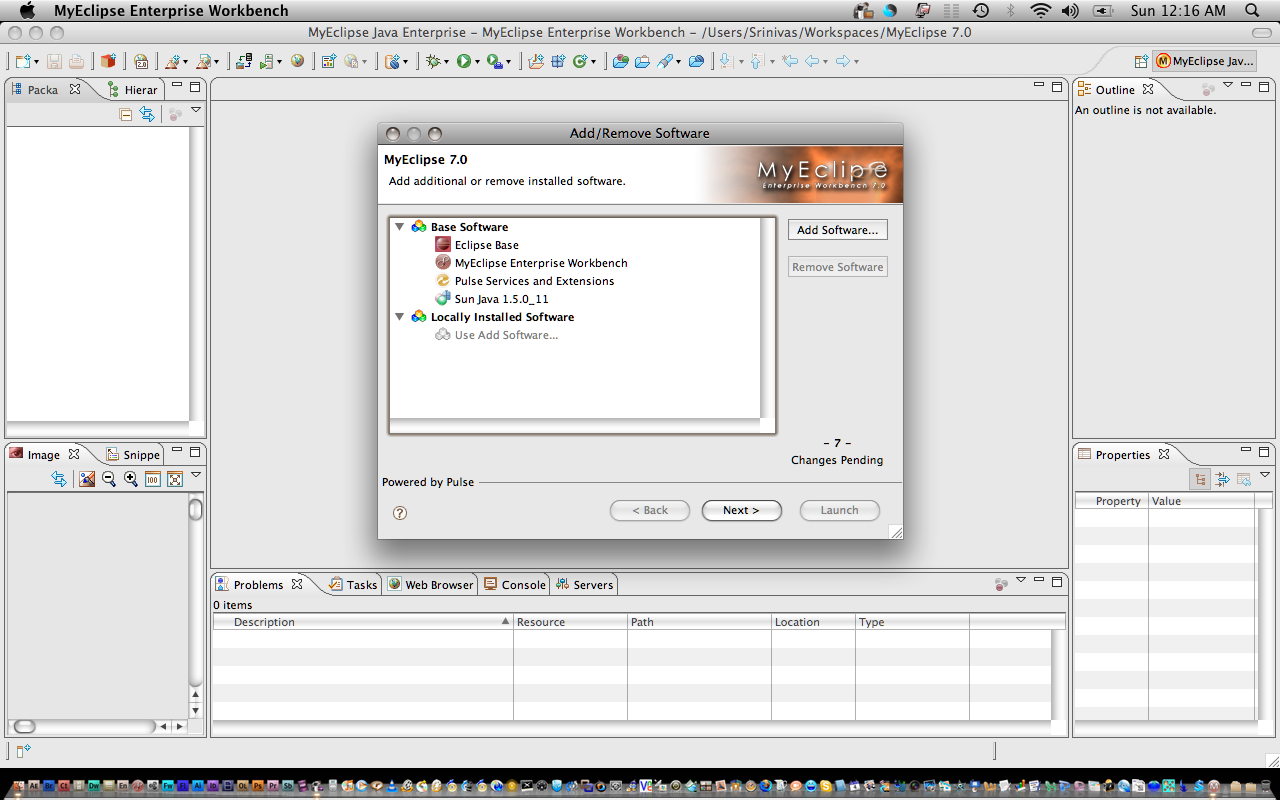Click the Apple menu logo
1280x800 pixels.
27,11
